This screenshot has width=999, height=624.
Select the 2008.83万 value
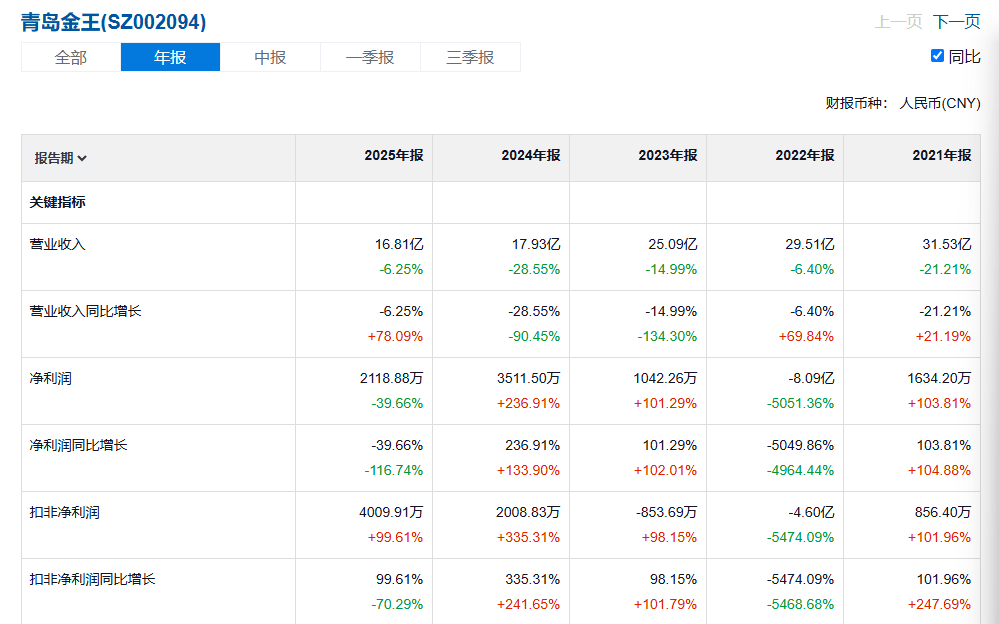click(x=528, y=512)
